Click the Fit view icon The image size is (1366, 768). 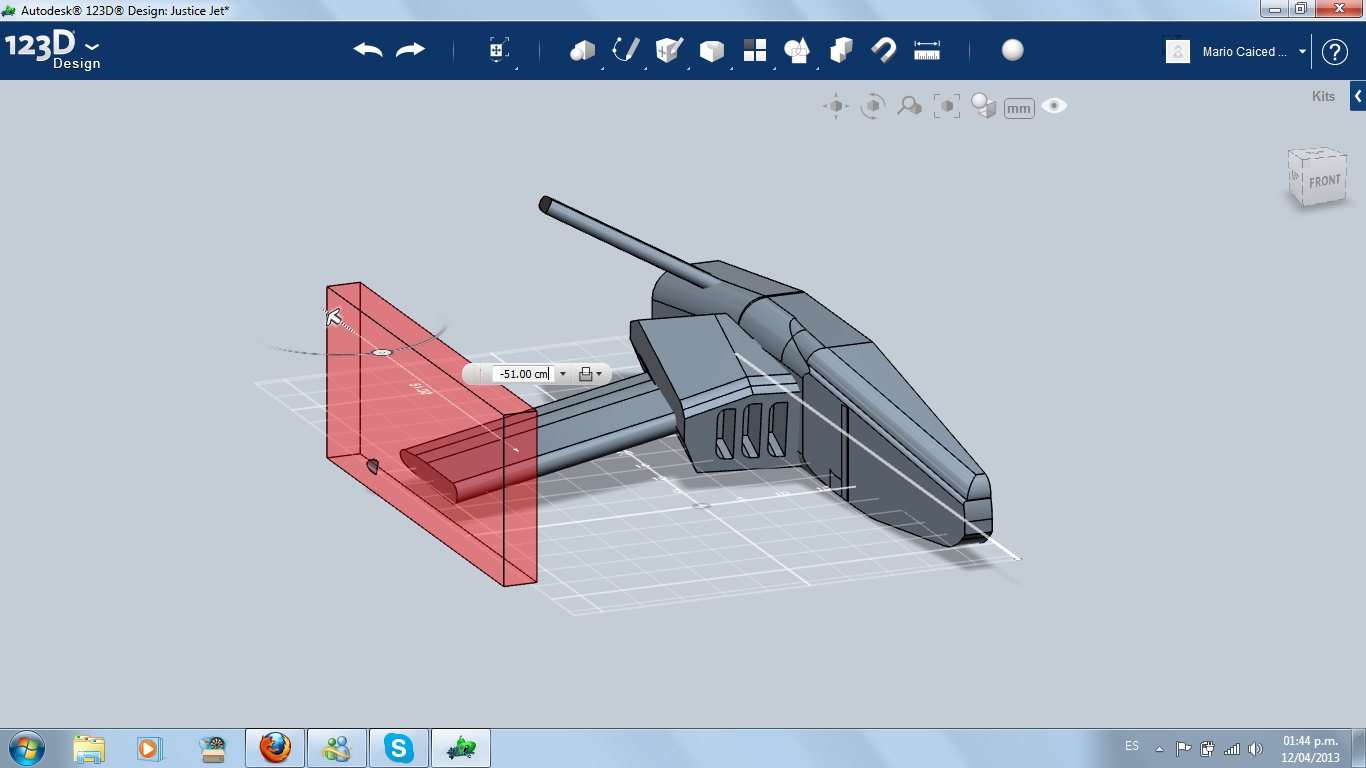click(947, 106)
